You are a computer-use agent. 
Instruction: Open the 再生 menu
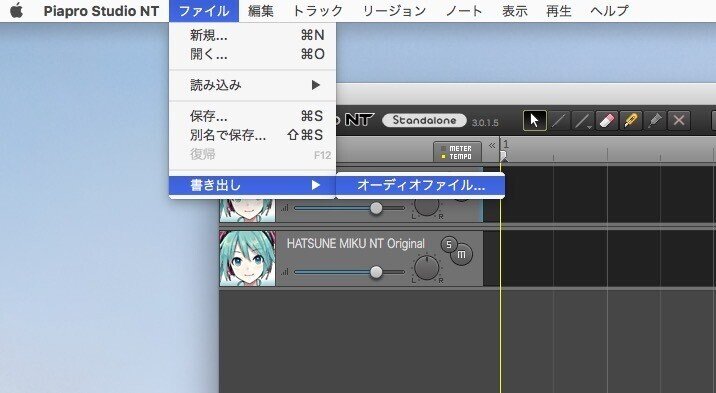click(559, 10)
